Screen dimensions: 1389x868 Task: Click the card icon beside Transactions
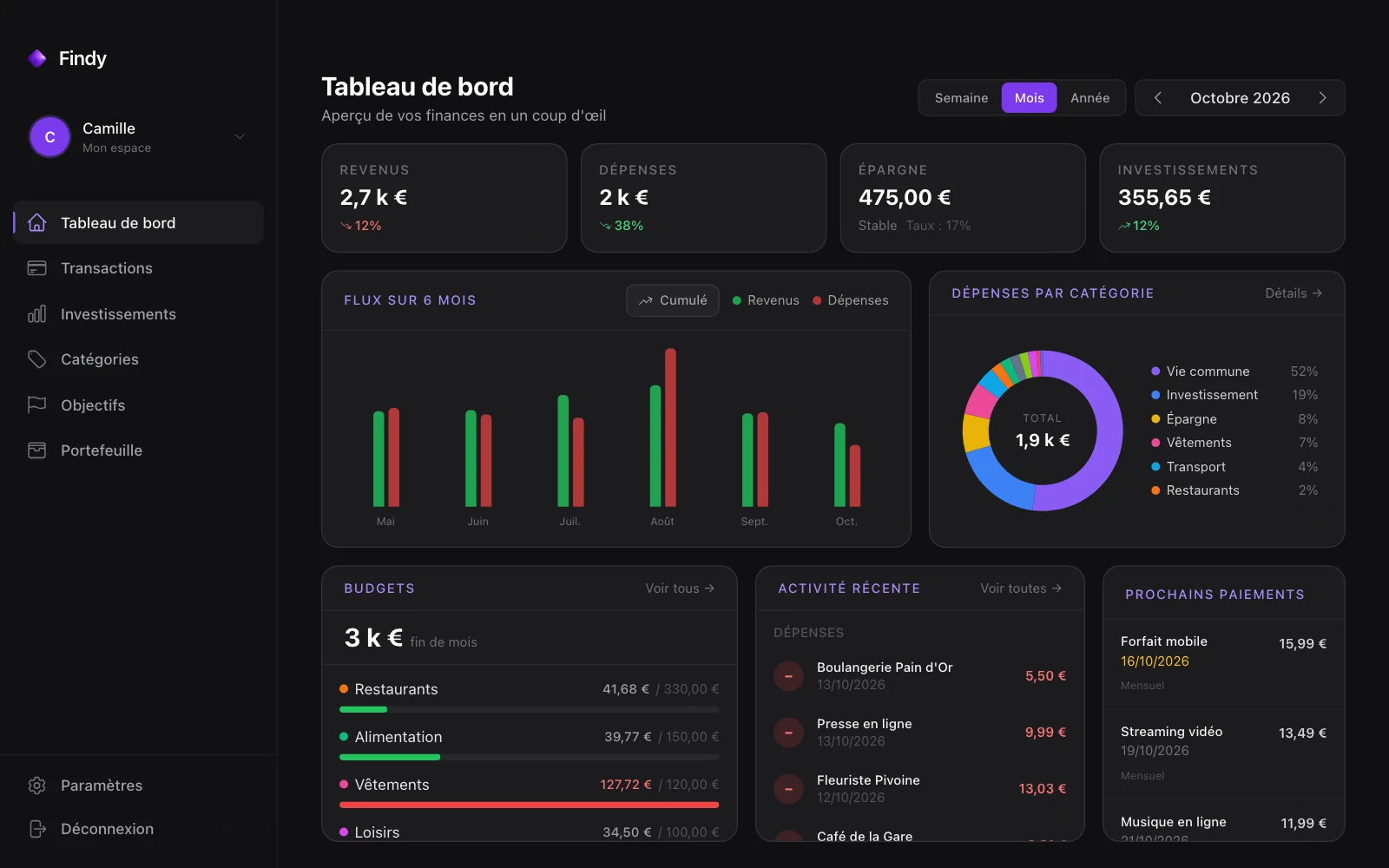pyautogui.click(x=36, y=268)
